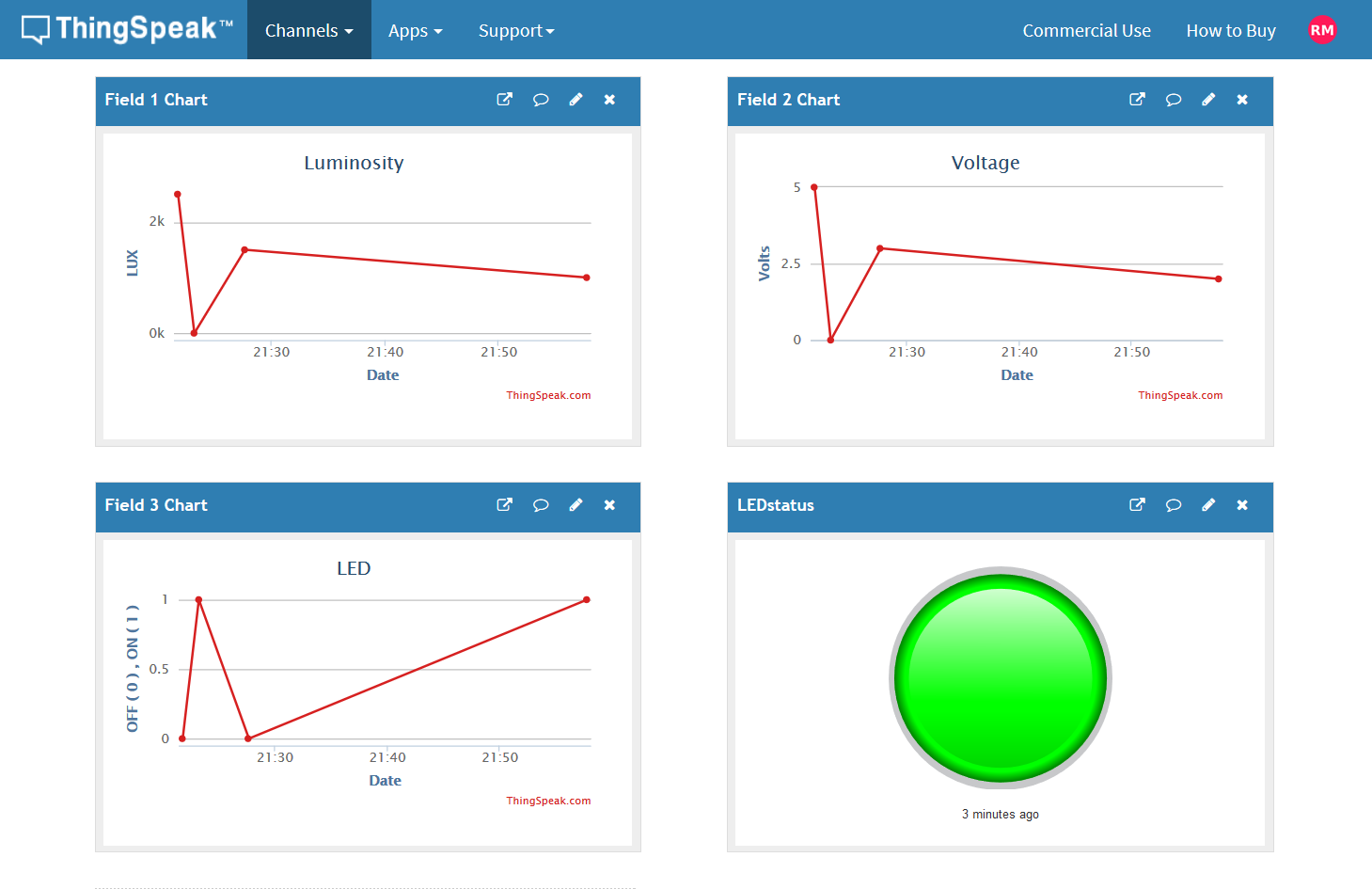Click the Field 1 Chart header title
This screenshot has width=1372, height=889.
pyautogui.click(x=156, y=100)
